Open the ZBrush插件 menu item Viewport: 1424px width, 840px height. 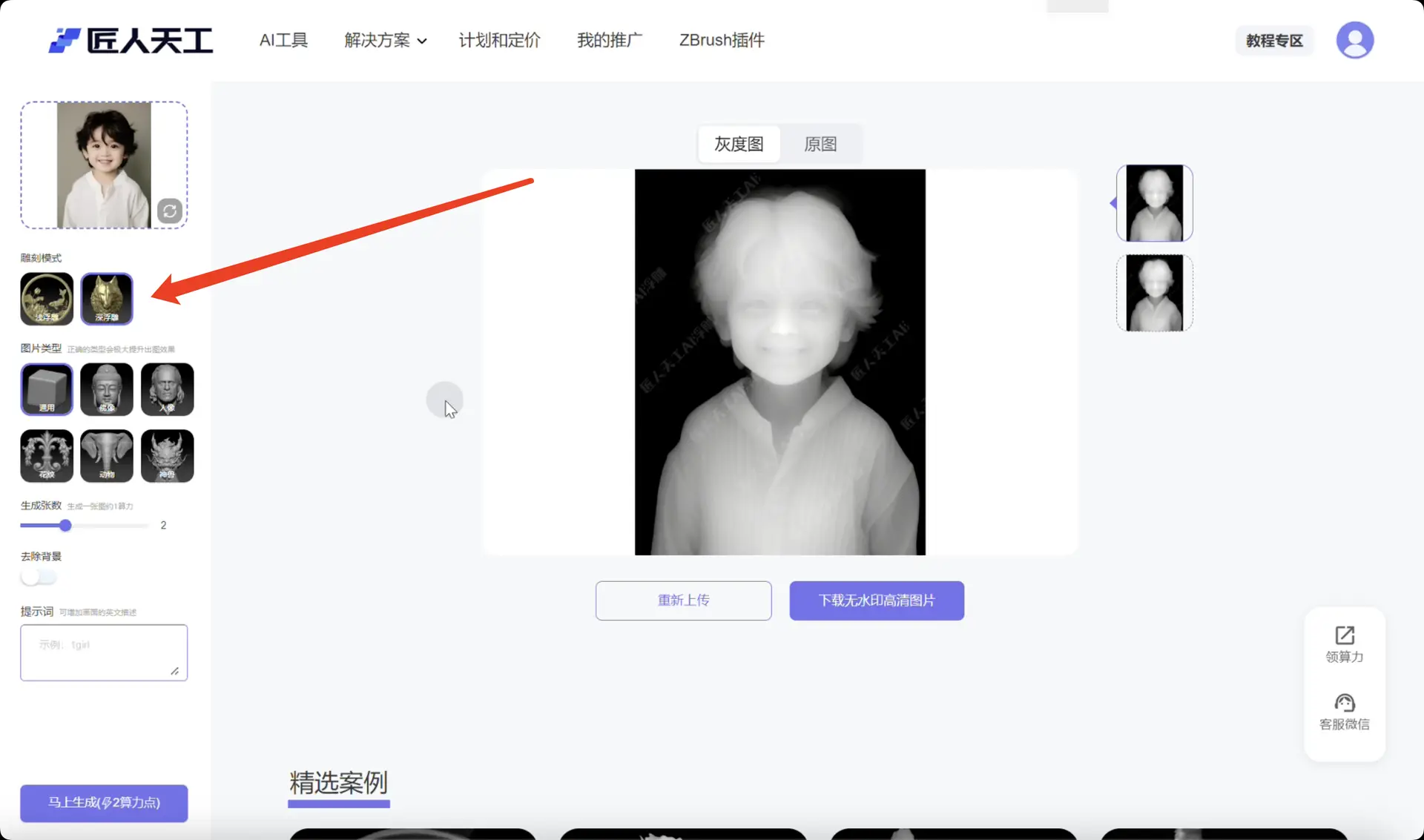721,41
